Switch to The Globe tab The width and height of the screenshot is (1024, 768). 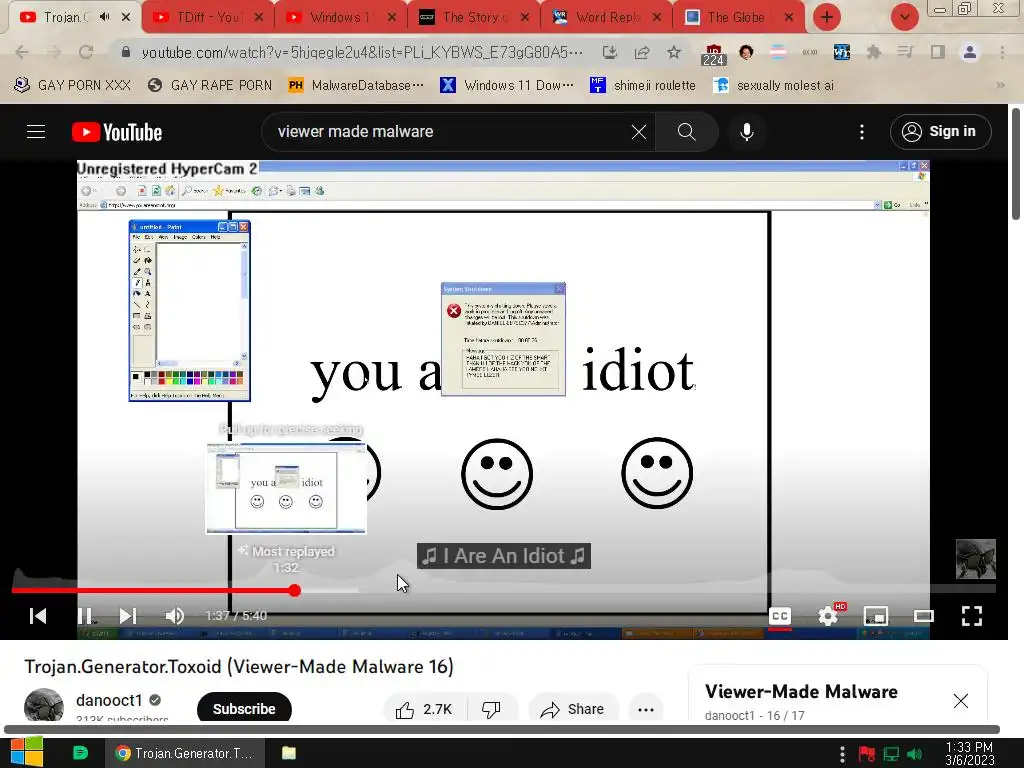tap(737, 18)
